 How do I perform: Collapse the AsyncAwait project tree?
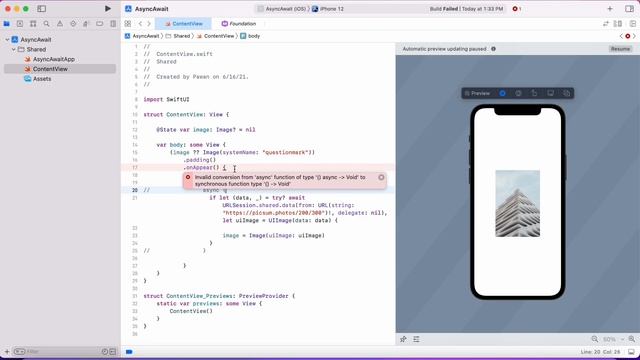[x=7, y=40]
